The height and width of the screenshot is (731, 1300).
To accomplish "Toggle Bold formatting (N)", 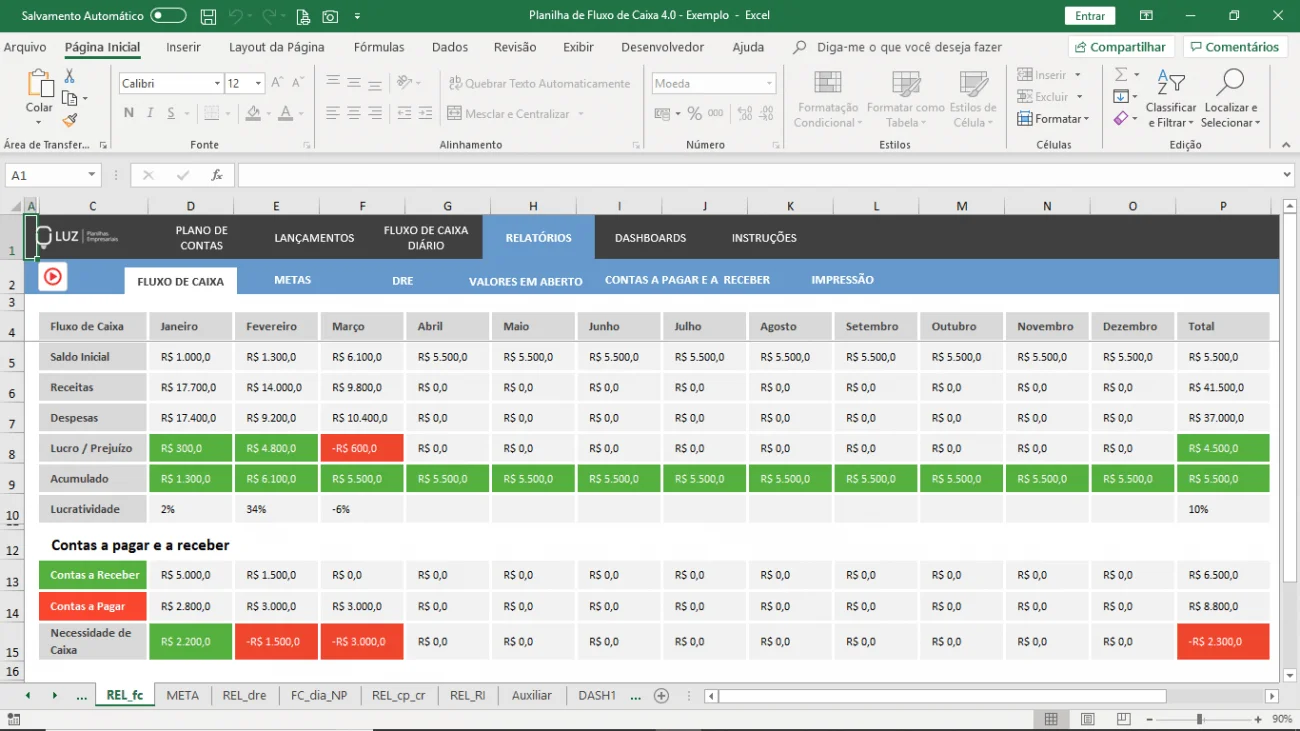I will click(x=129, y=113).
